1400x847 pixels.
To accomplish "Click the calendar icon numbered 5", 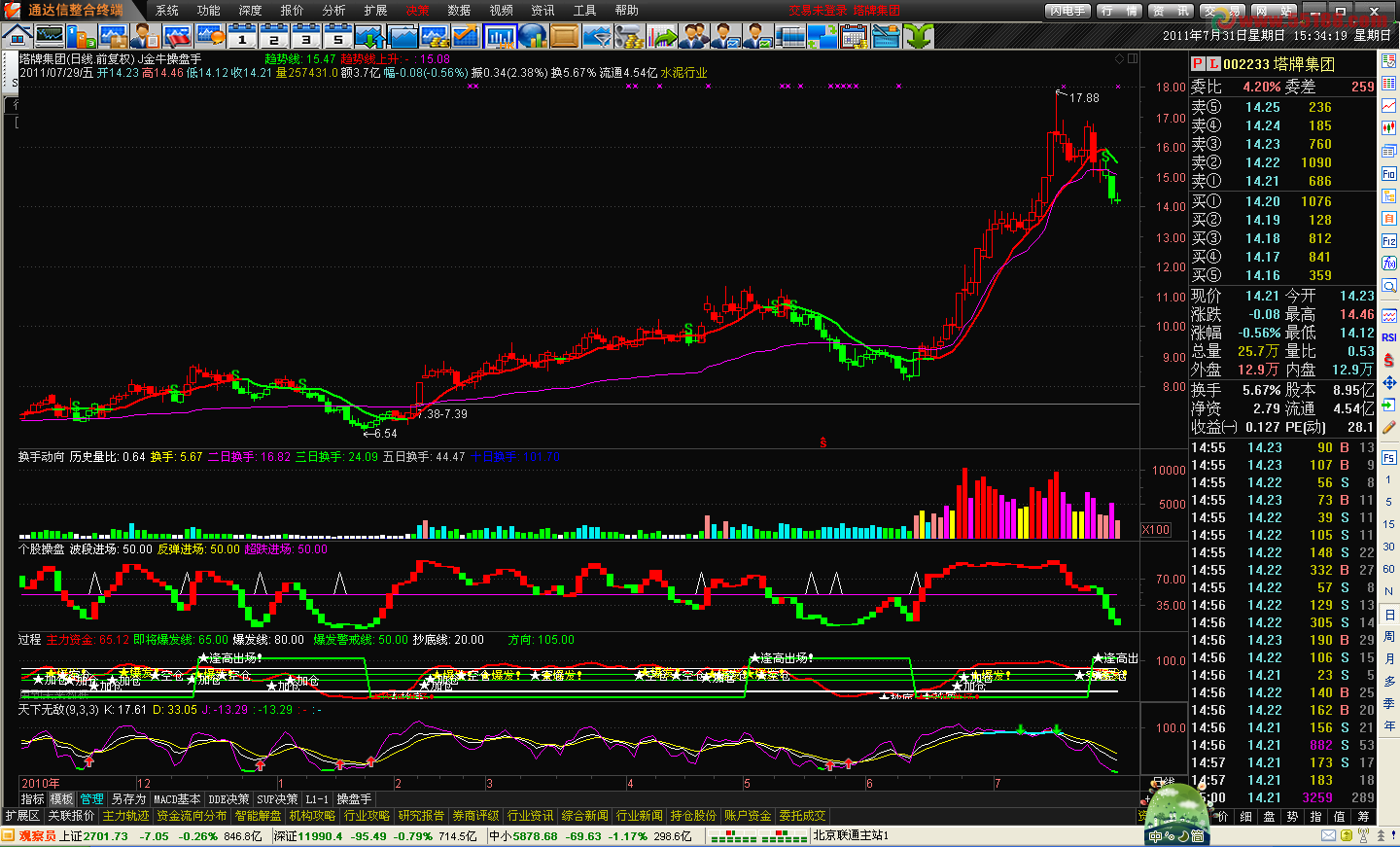I will 337,37.
